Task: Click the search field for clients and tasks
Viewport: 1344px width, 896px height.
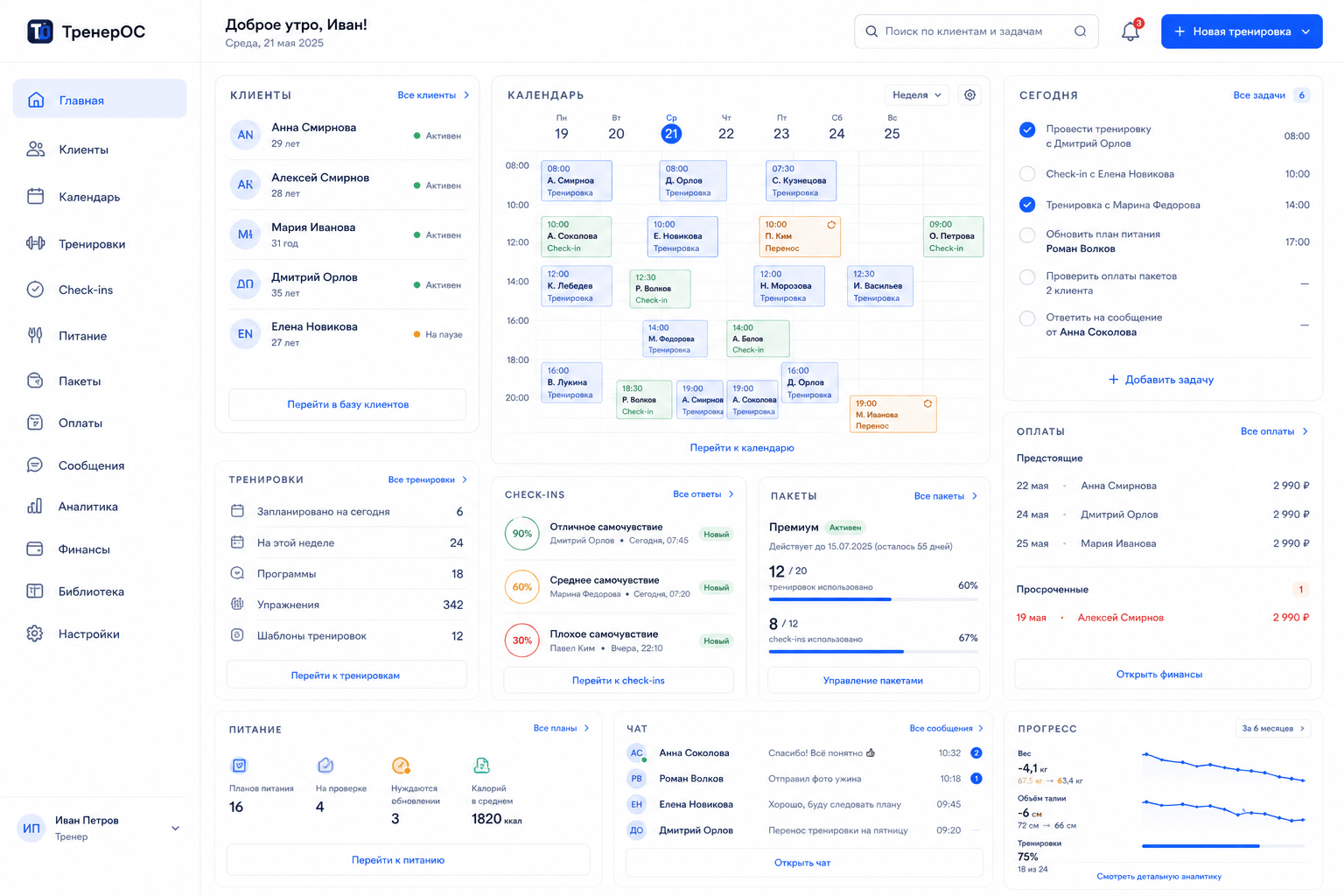Action: 976,31
